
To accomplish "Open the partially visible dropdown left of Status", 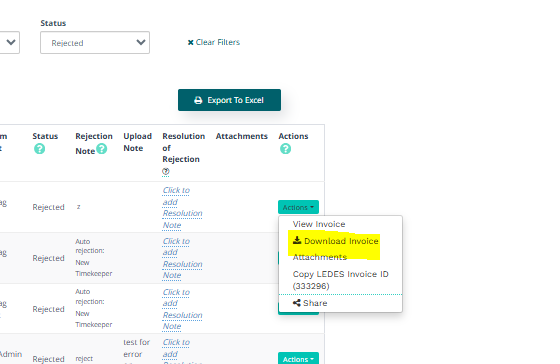I will click(10, 43).
